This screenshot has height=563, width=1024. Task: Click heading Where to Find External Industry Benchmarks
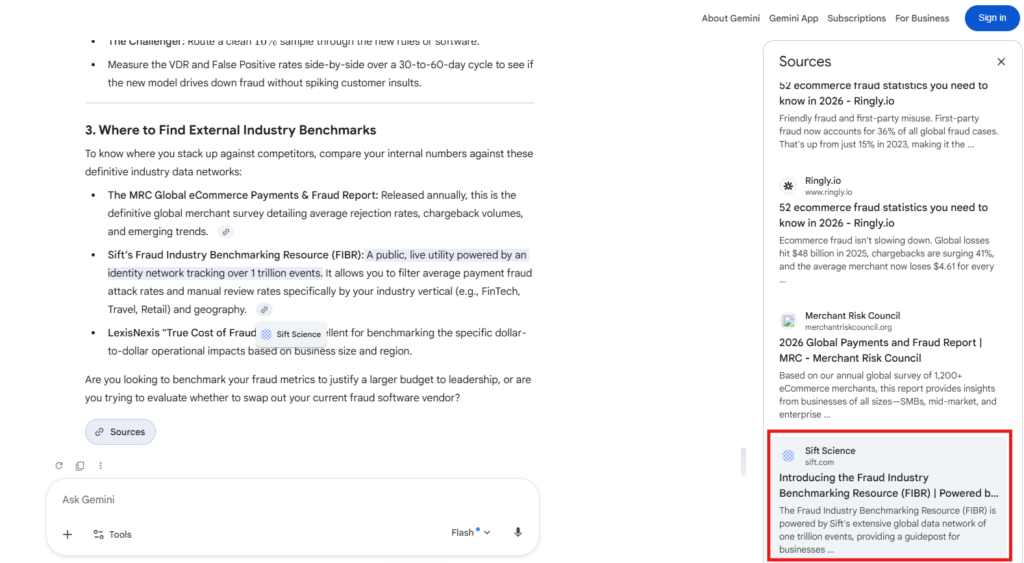[x=231, y=130]
